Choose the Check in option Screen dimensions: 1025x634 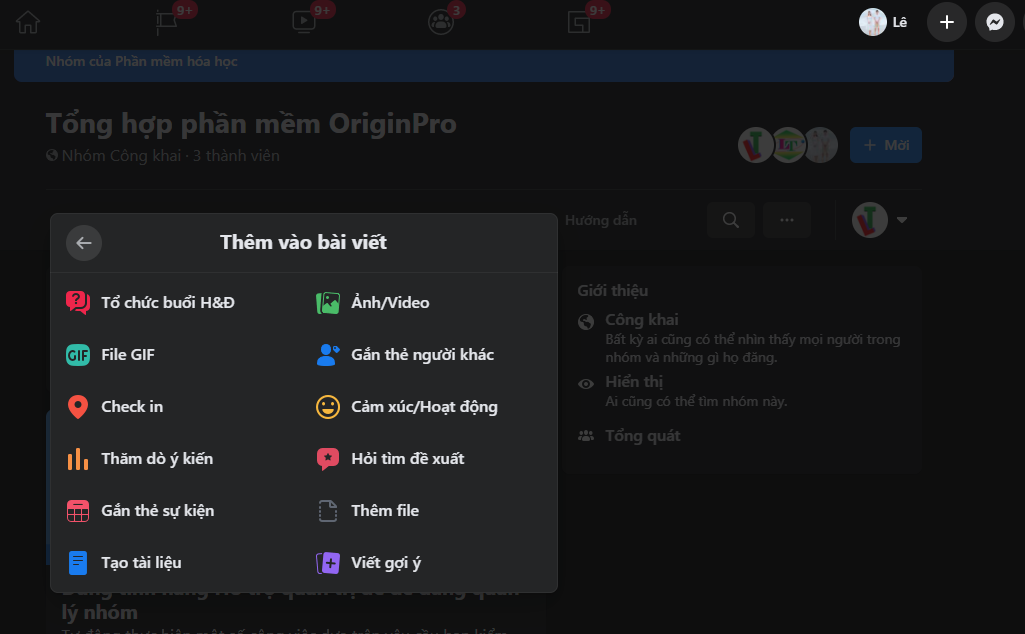(x=115, y=407)
